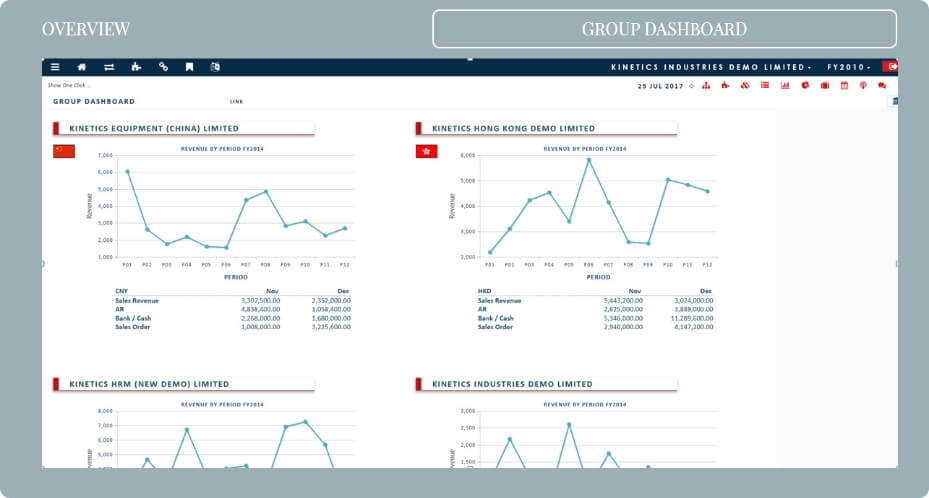Click the CNY currency column header
The image size is (929, 498).
coord(121,291)
